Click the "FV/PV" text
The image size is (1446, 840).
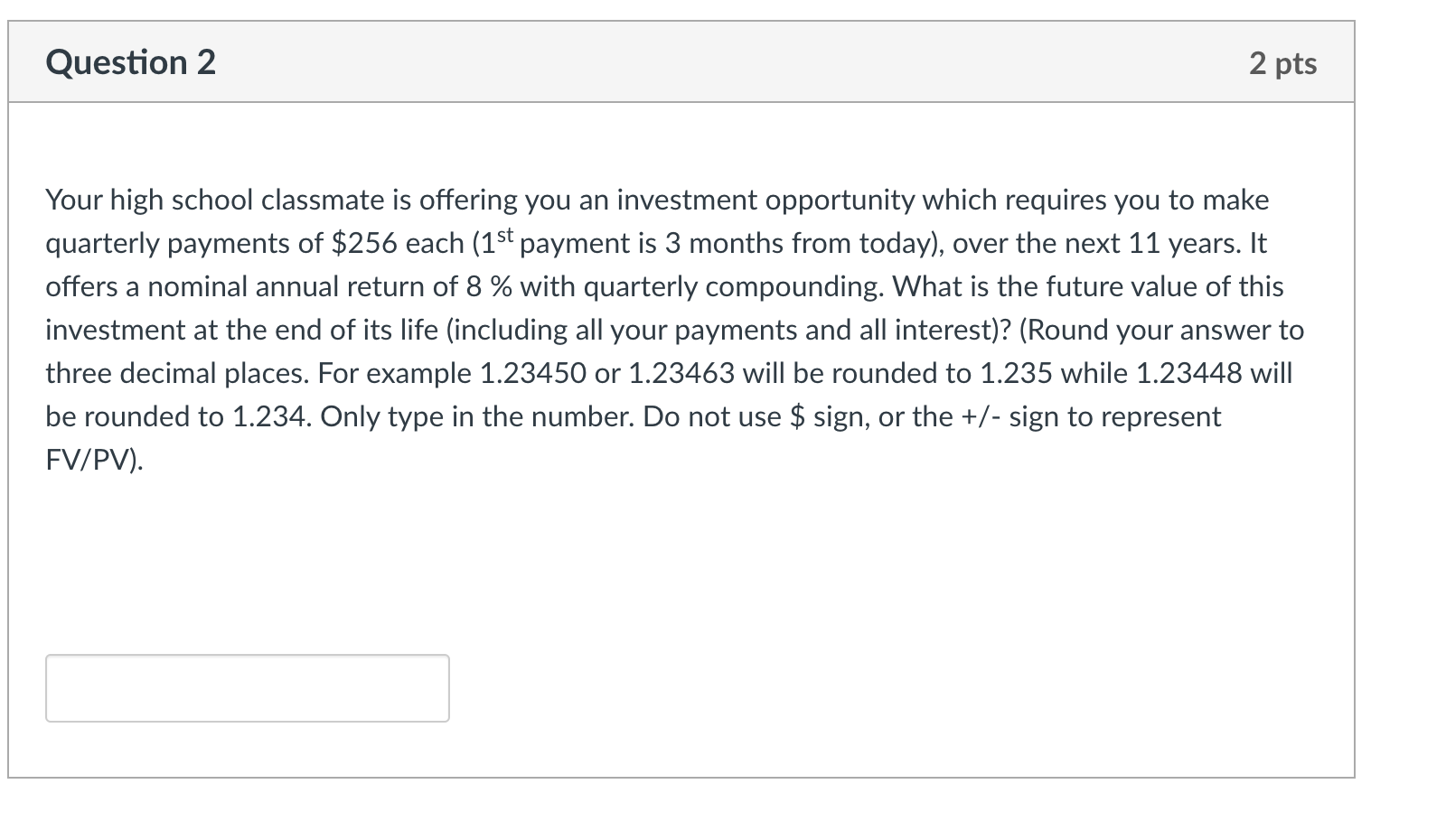click(90, 461)
